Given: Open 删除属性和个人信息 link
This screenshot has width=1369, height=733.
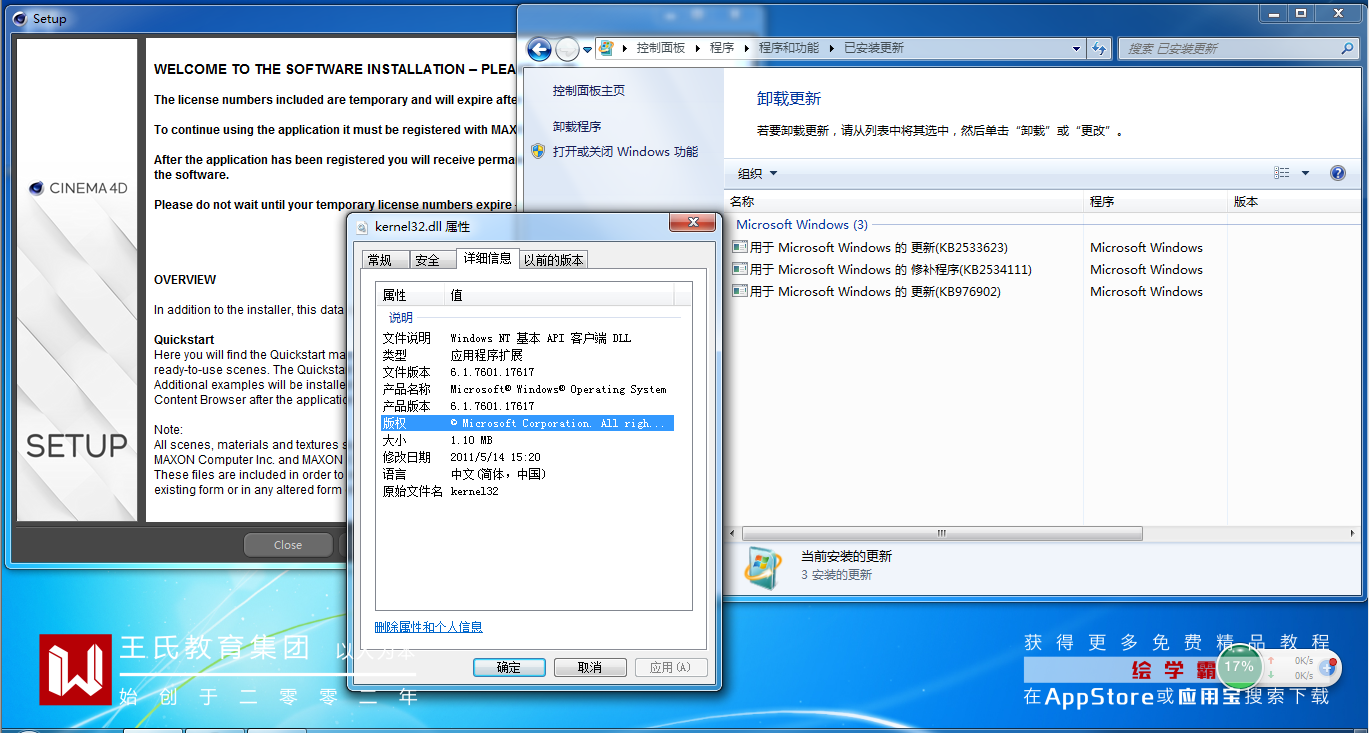Looking at the screenshot, I should click(428, 627).
